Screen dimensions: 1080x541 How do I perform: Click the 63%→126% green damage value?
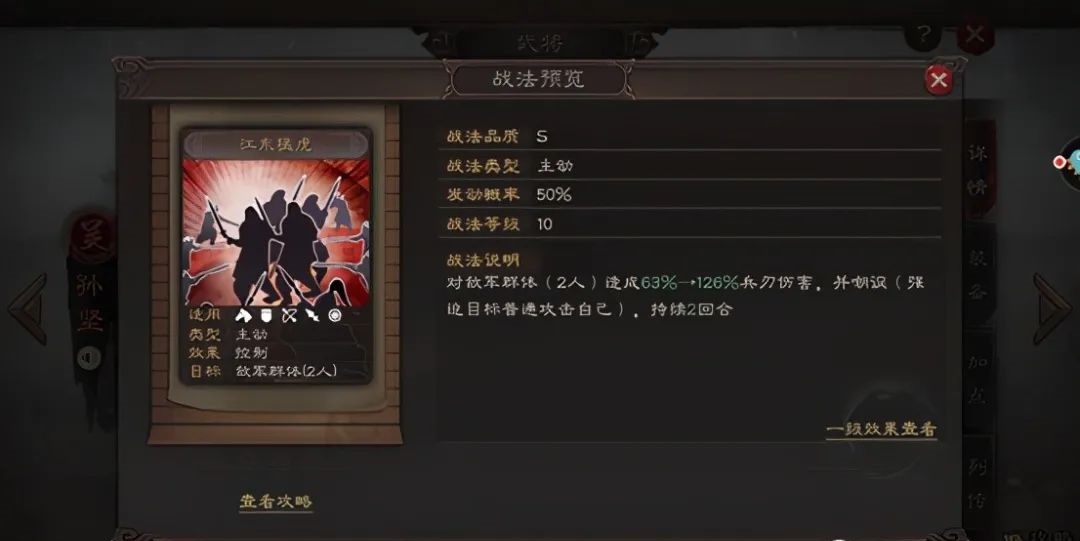(x=689, y=283)
